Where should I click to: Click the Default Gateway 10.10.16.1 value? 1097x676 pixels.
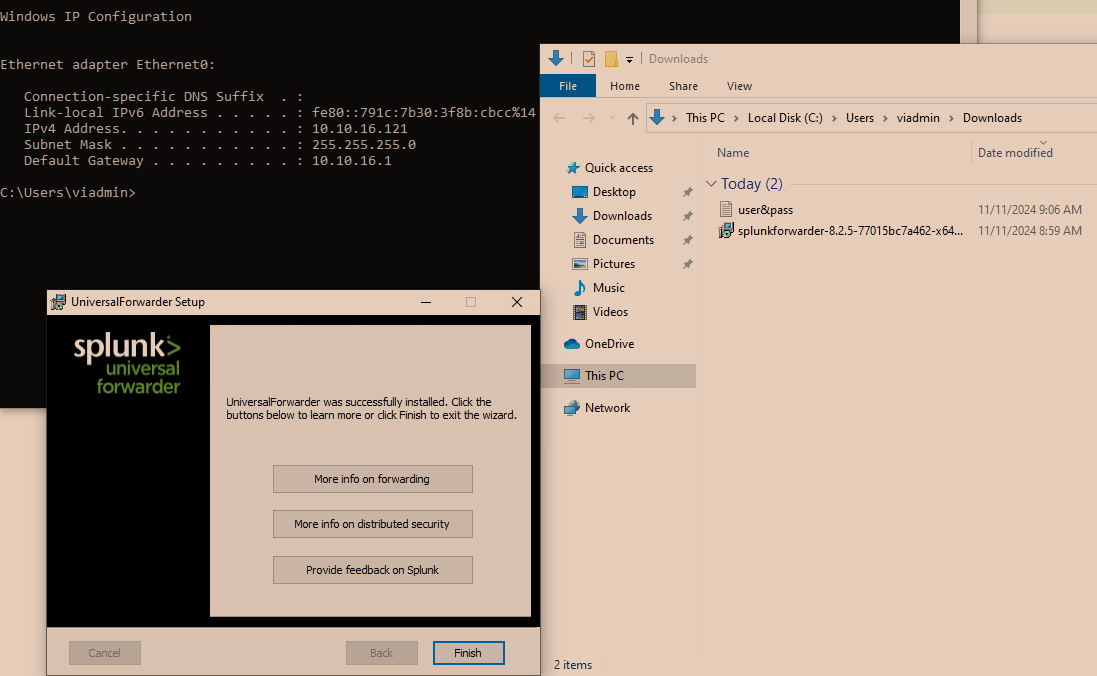click(351, 161)
